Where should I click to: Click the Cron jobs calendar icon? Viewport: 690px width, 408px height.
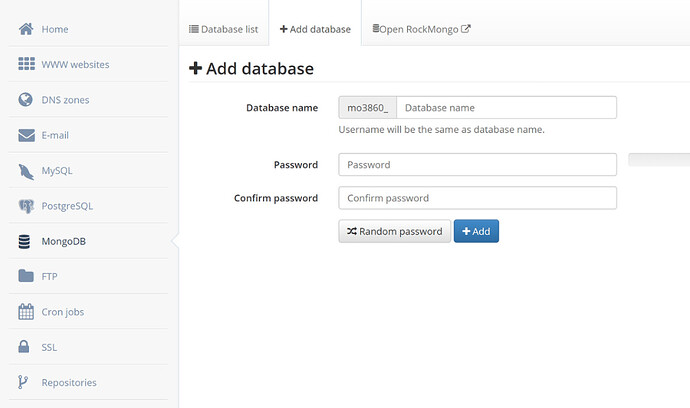point(26,312)
